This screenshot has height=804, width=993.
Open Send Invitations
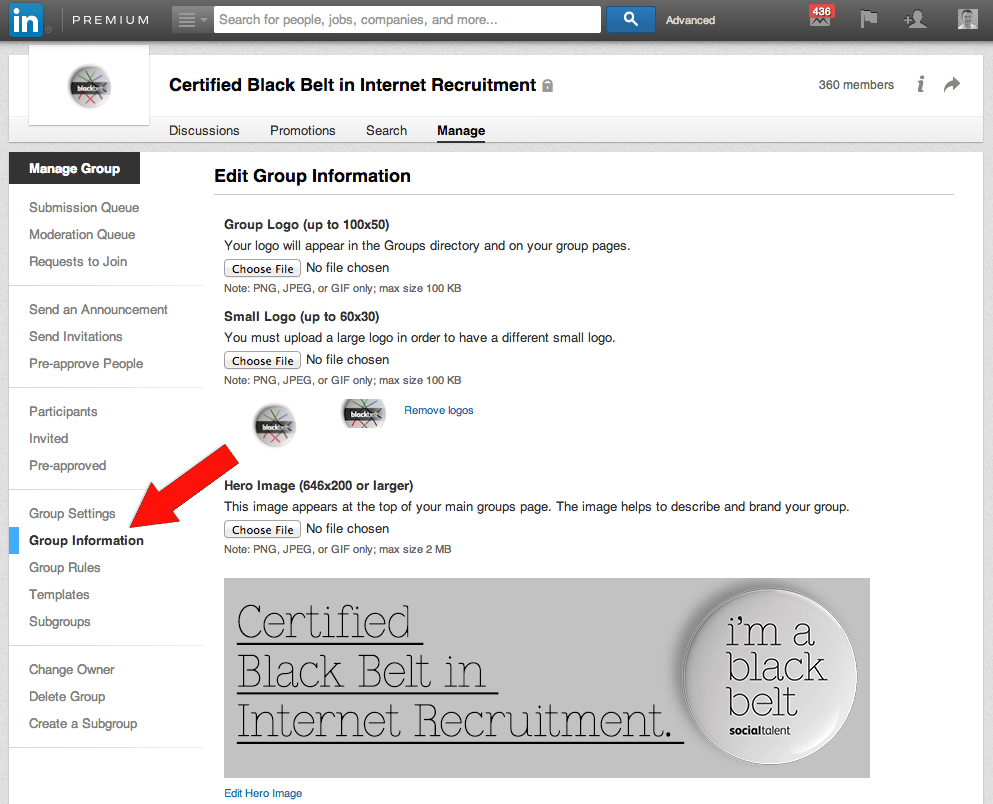click(76, 337)
